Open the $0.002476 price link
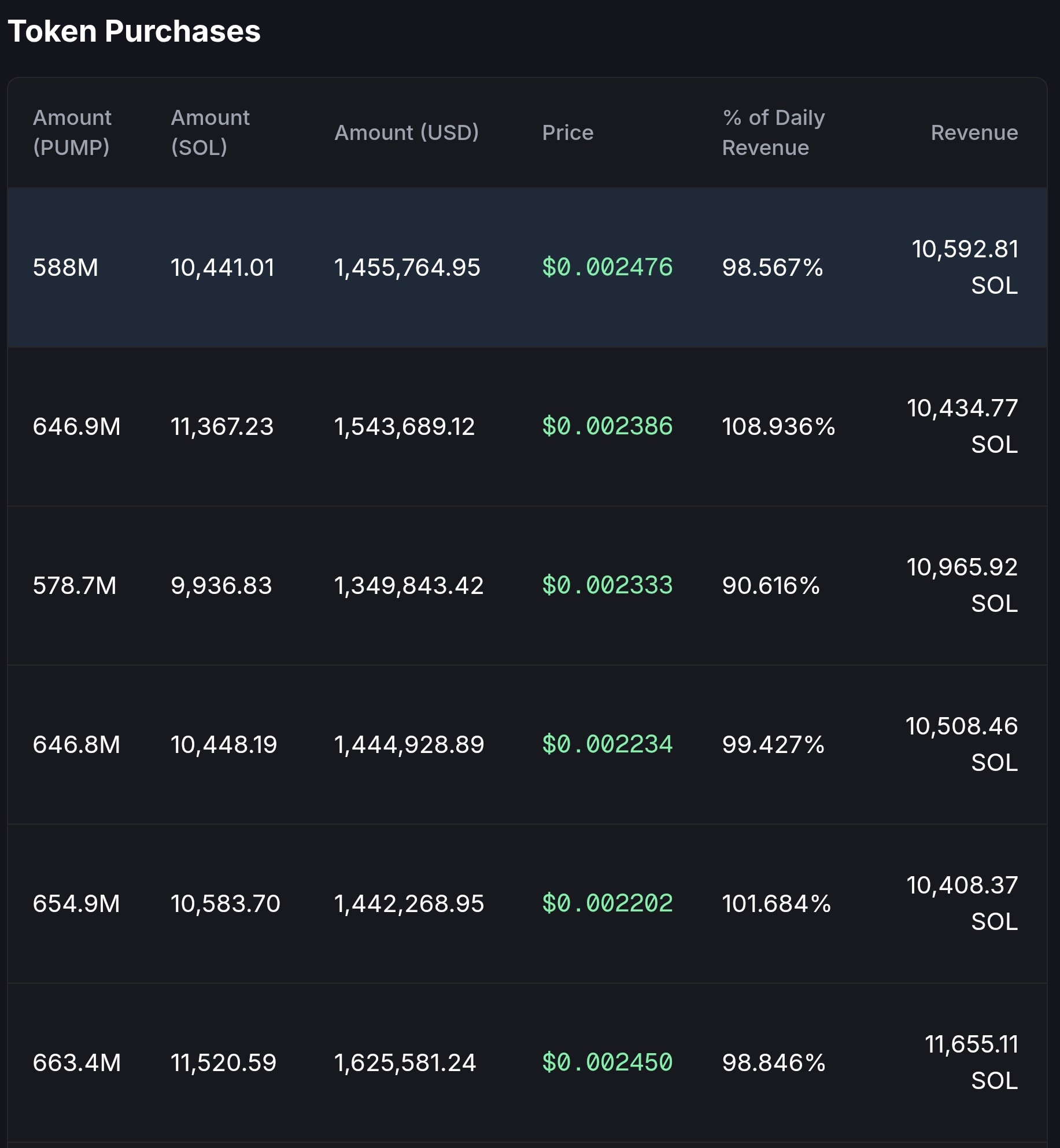The width and height of the screenshot is (1060, 1148). click(607, 267)
